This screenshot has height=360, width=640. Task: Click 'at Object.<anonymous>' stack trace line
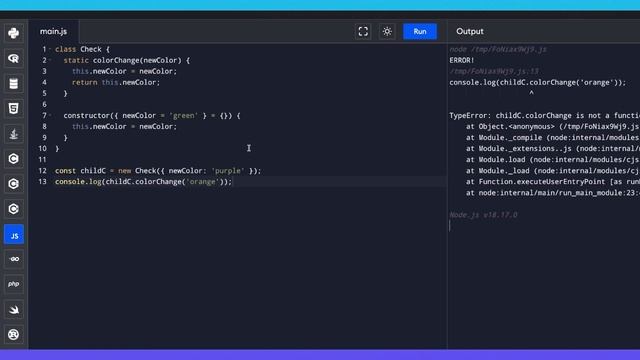point(553,127)
